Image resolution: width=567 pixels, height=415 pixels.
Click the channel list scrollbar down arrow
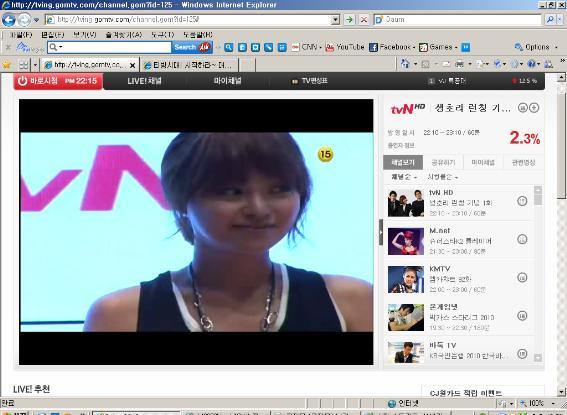click(538, 357)
